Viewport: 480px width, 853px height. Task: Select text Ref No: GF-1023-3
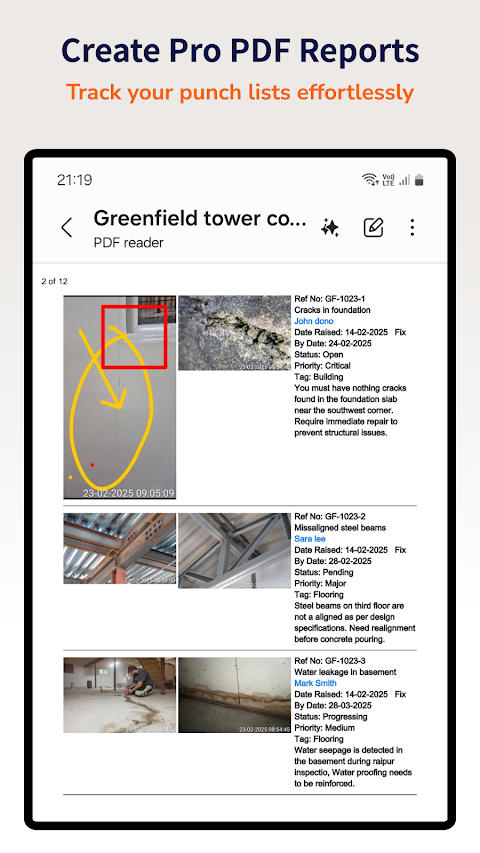[x=330, y=661]
